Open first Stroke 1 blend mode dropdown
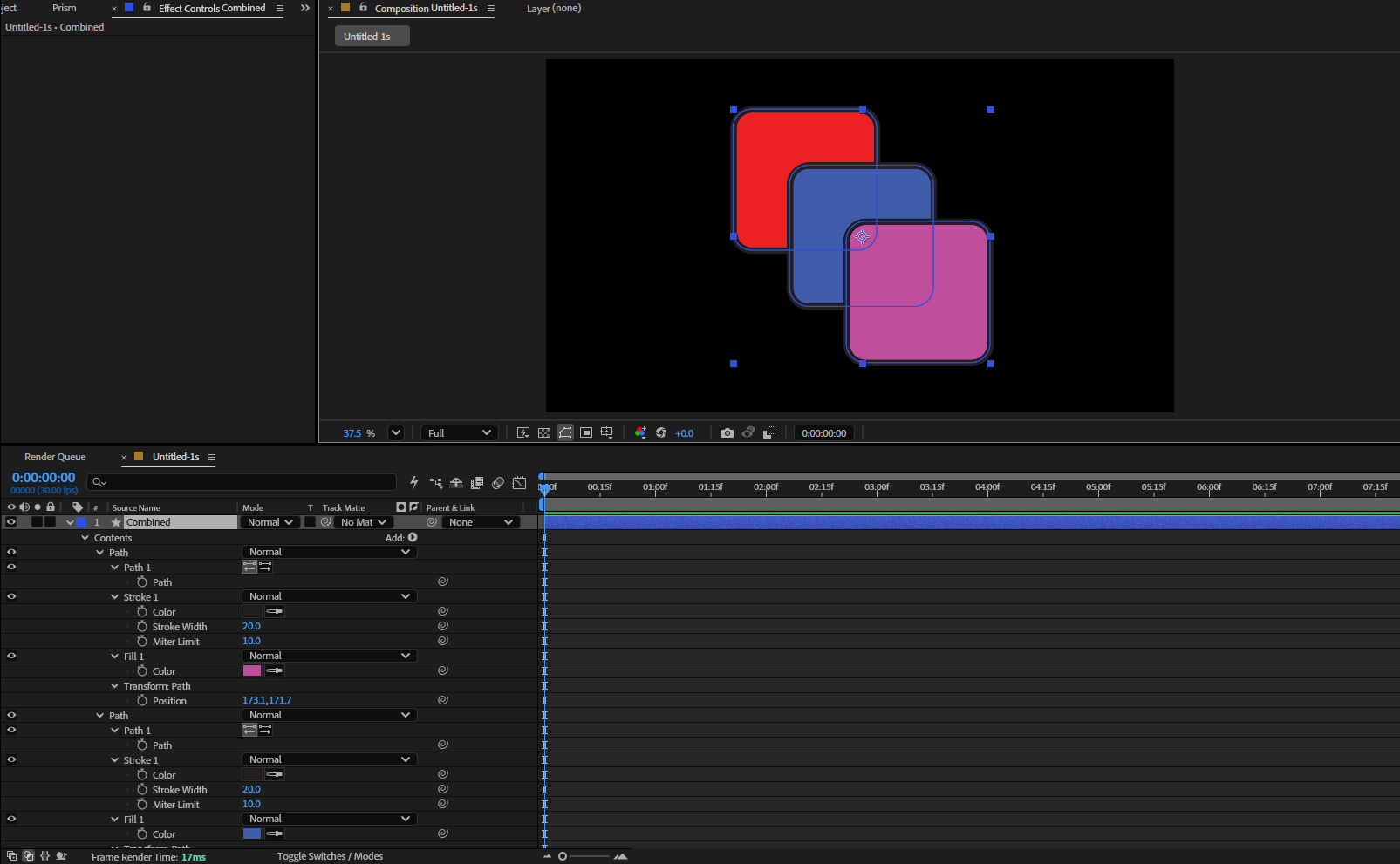The image size is (1400, 864). click(329, 596)
